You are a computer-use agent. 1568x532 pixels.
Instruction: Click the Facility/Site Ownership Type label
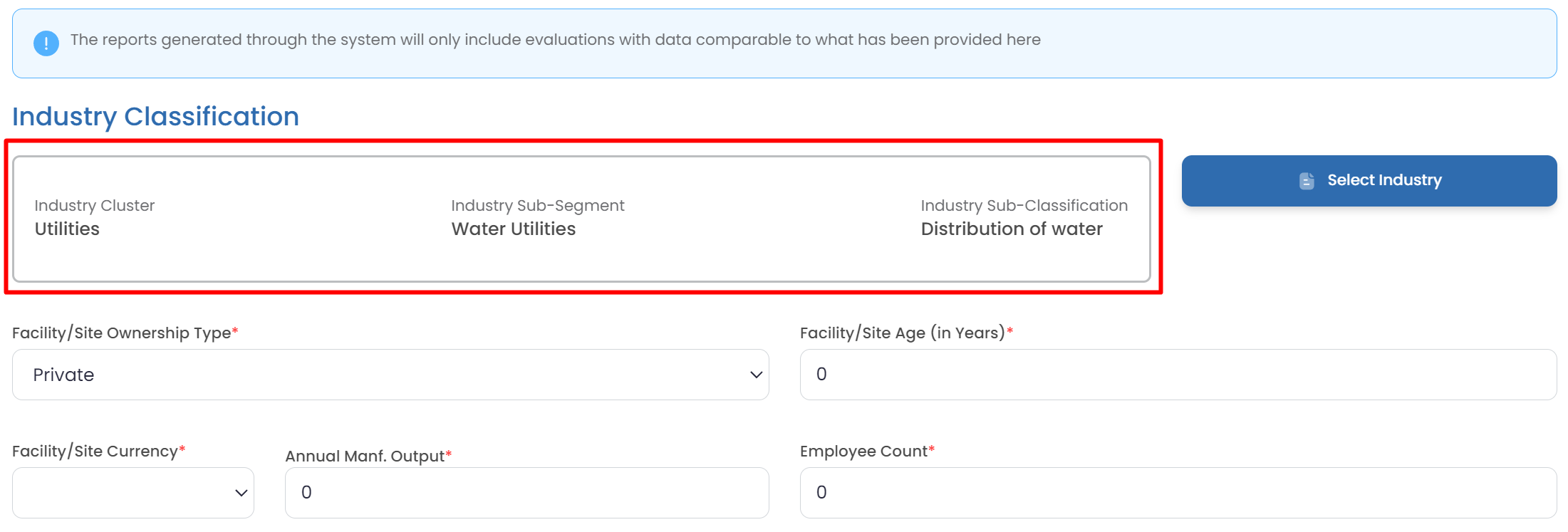pos(122,333)
